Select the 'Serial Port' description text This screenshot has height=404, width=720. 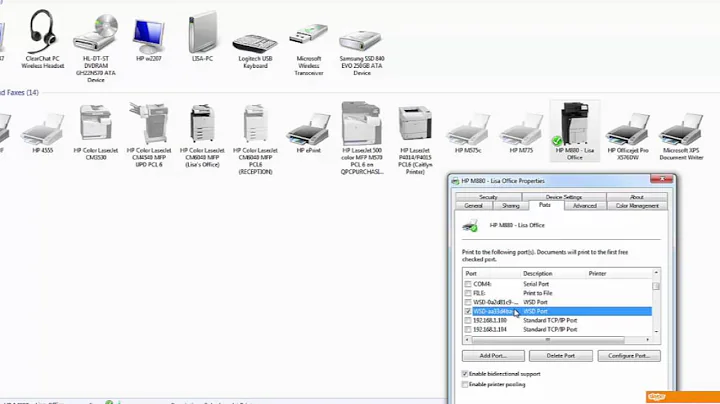[x=536, y=284]
